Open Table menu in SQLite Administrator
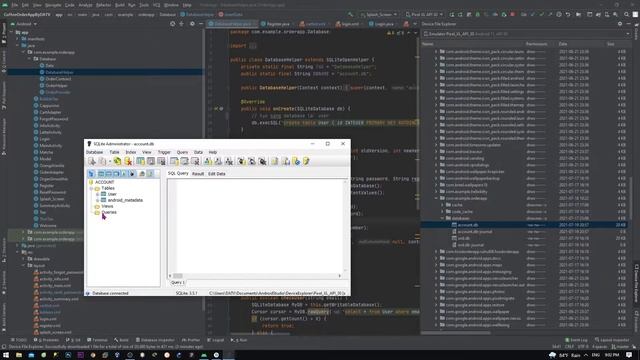 [x=114, y=152]
